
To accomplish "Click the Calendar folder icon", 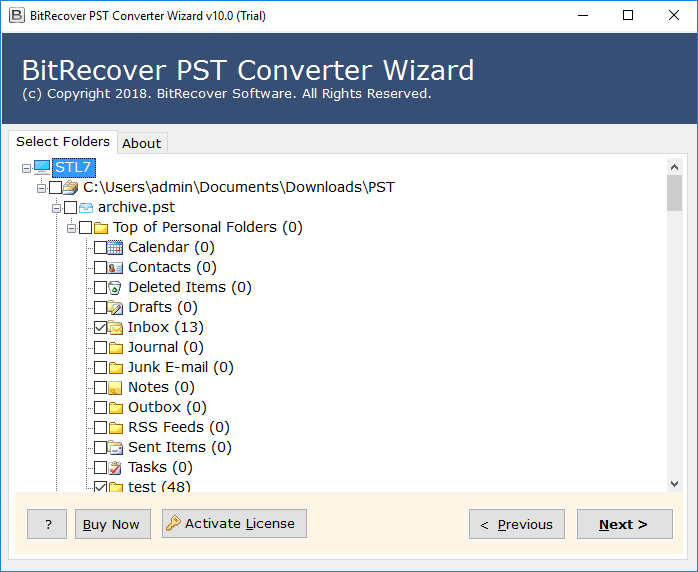I will [115, 247].
